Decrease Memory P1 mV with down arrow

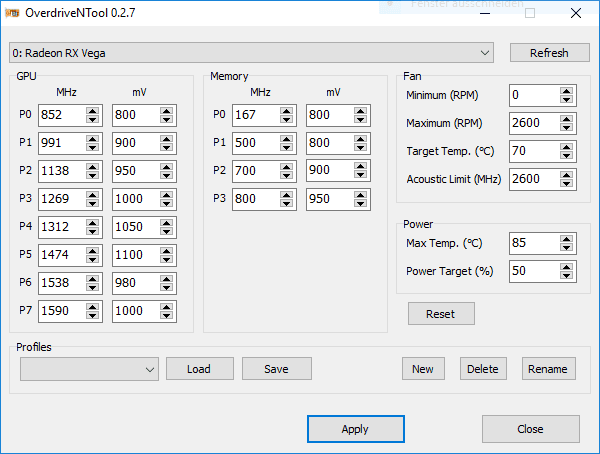coord(360,147)
